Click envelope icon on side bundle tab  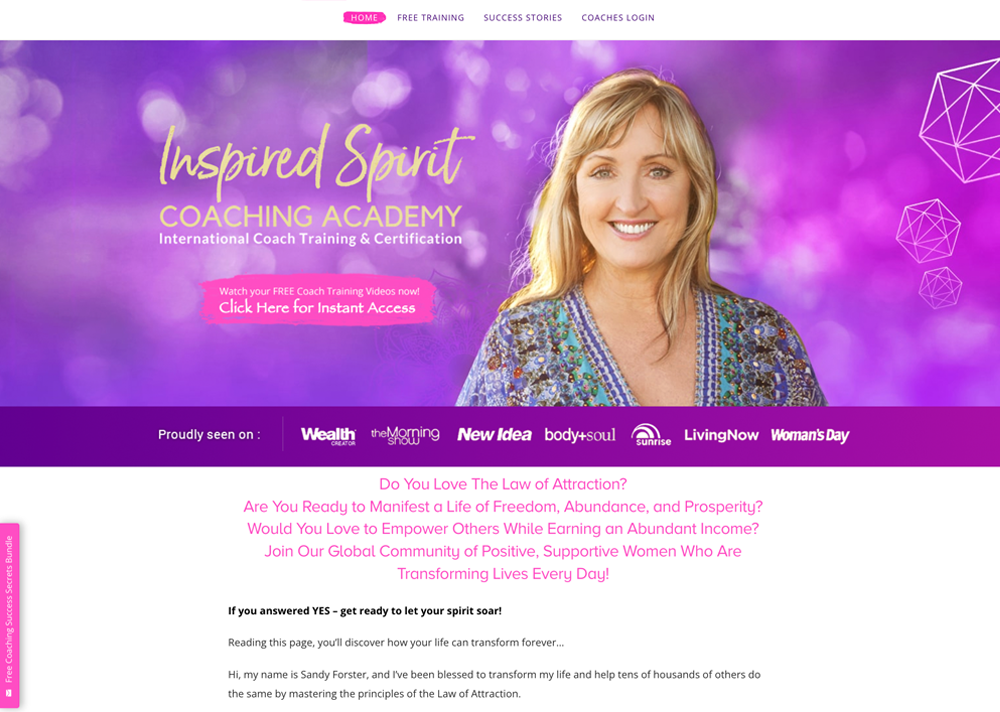tap(8, 693)
